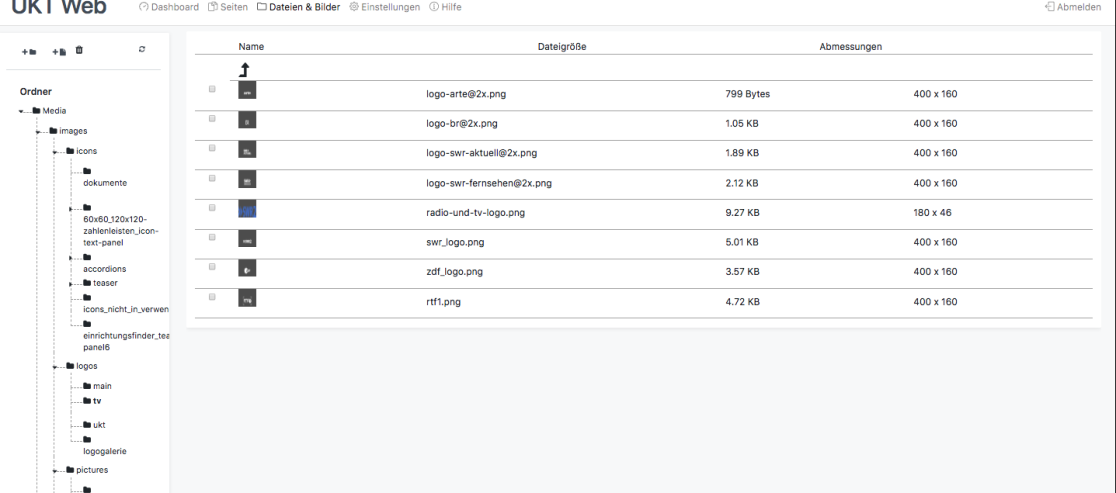Open the Seiten menu
This screenshot has width=1116, height=493.
228,7
